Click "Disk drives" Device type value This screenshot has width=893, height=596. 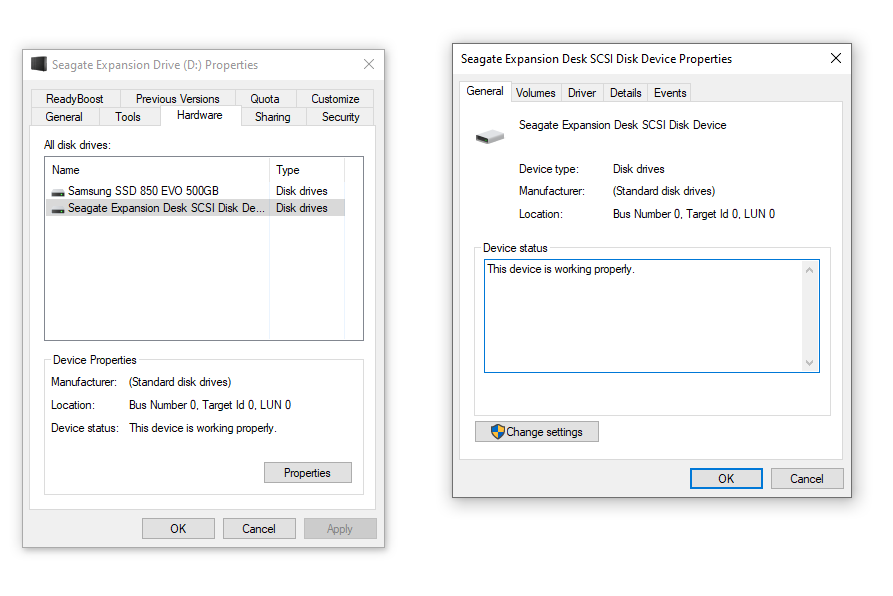(x=638, y=168)
